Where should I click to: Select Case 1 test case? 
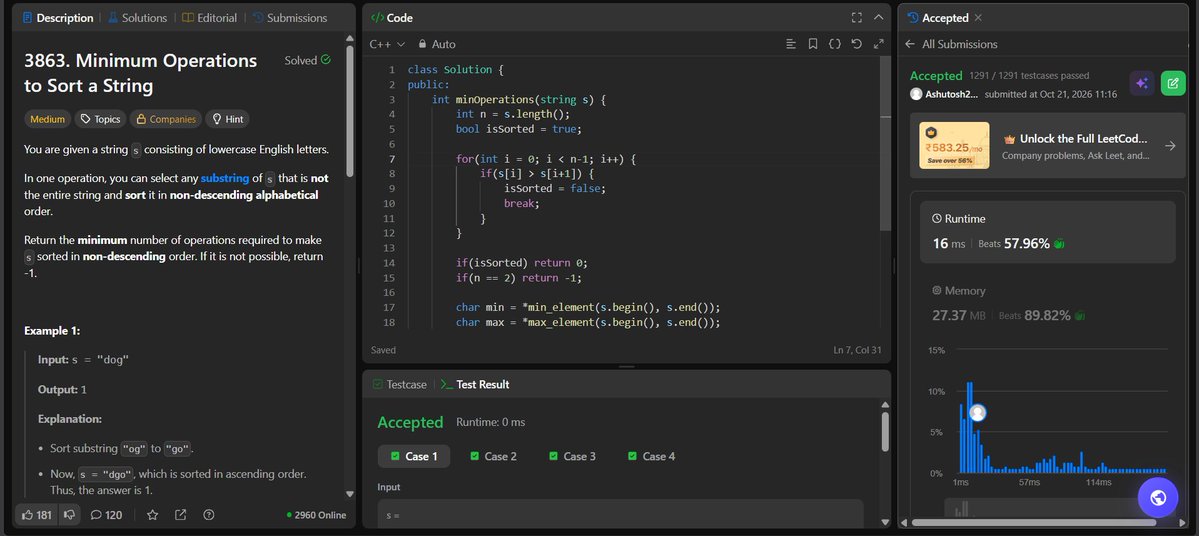tap(414, 456)
